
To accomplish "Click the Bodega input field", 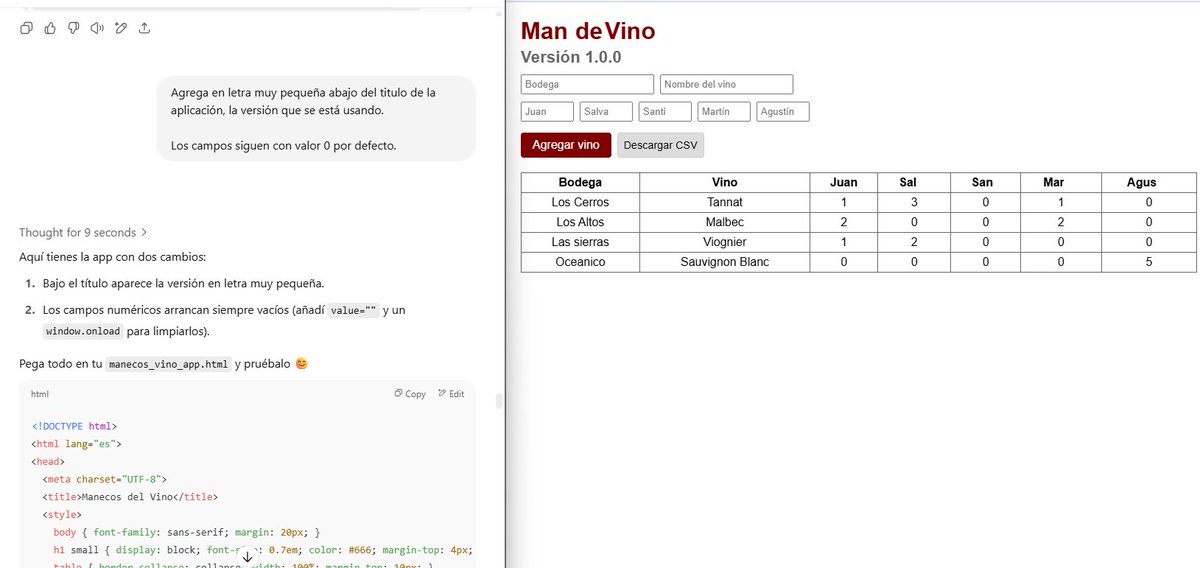I will (587, 85).
